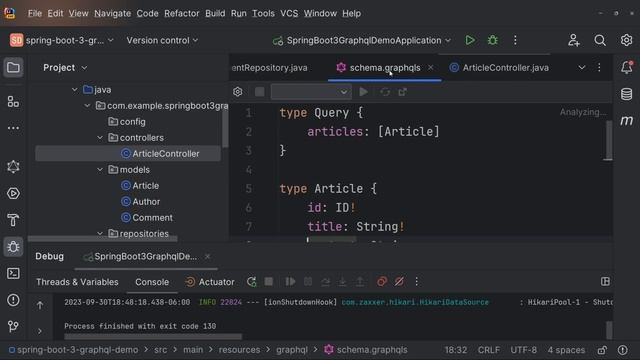Toggle read-only lock in status bar

coord(602,350)
